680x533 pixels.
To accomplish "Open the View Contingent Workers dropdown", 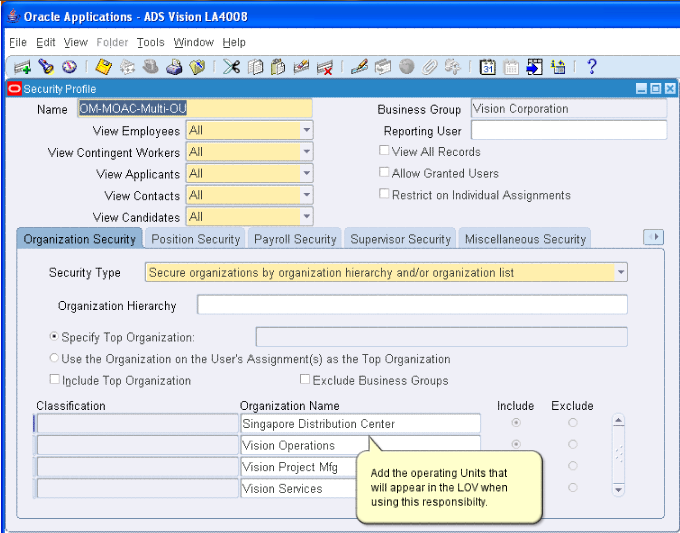I will 307,152.
